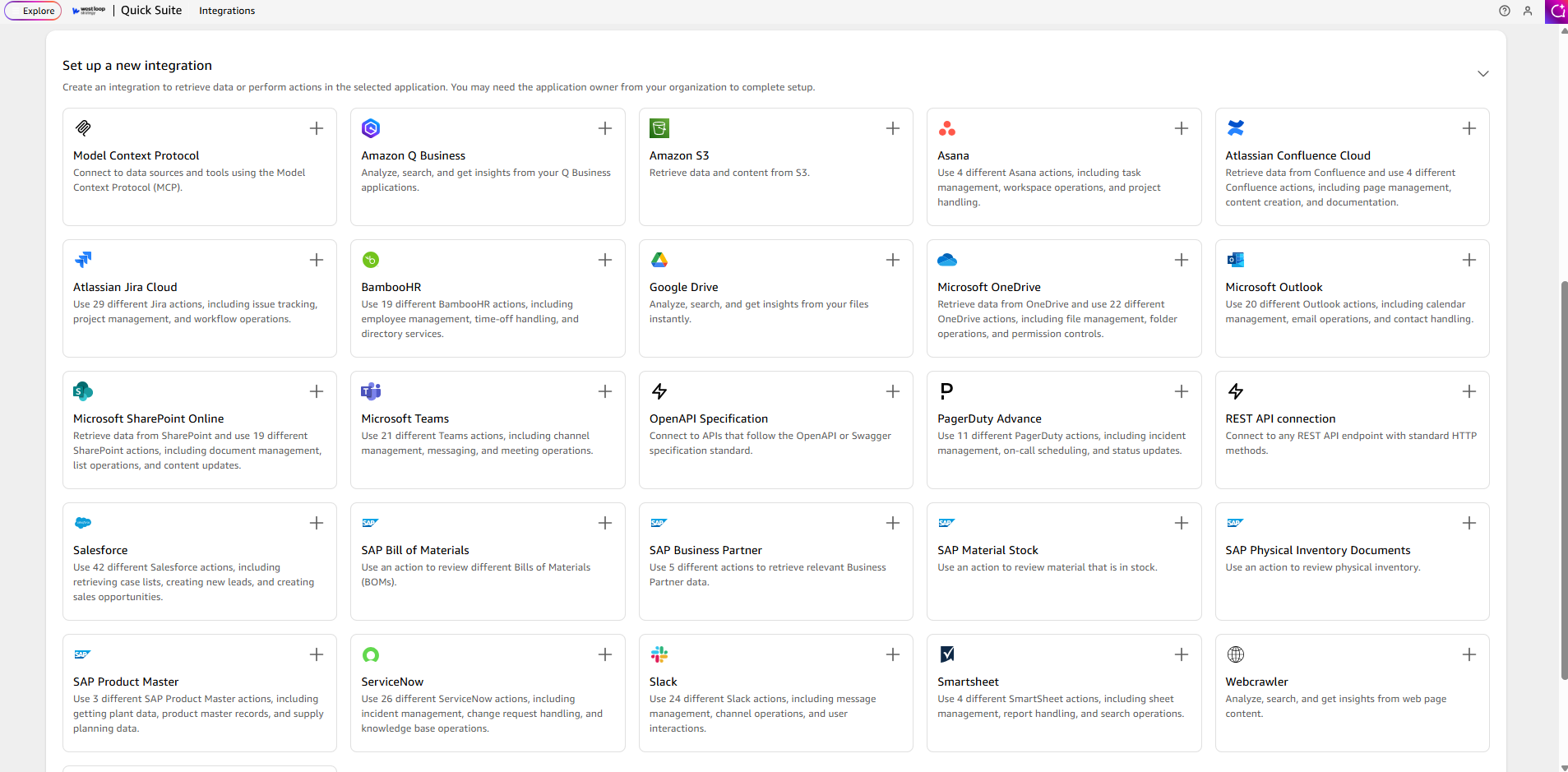Screen dimensions: 1568x772
Task: Click plus on OpenAPI Specification card
Action: 893,391
